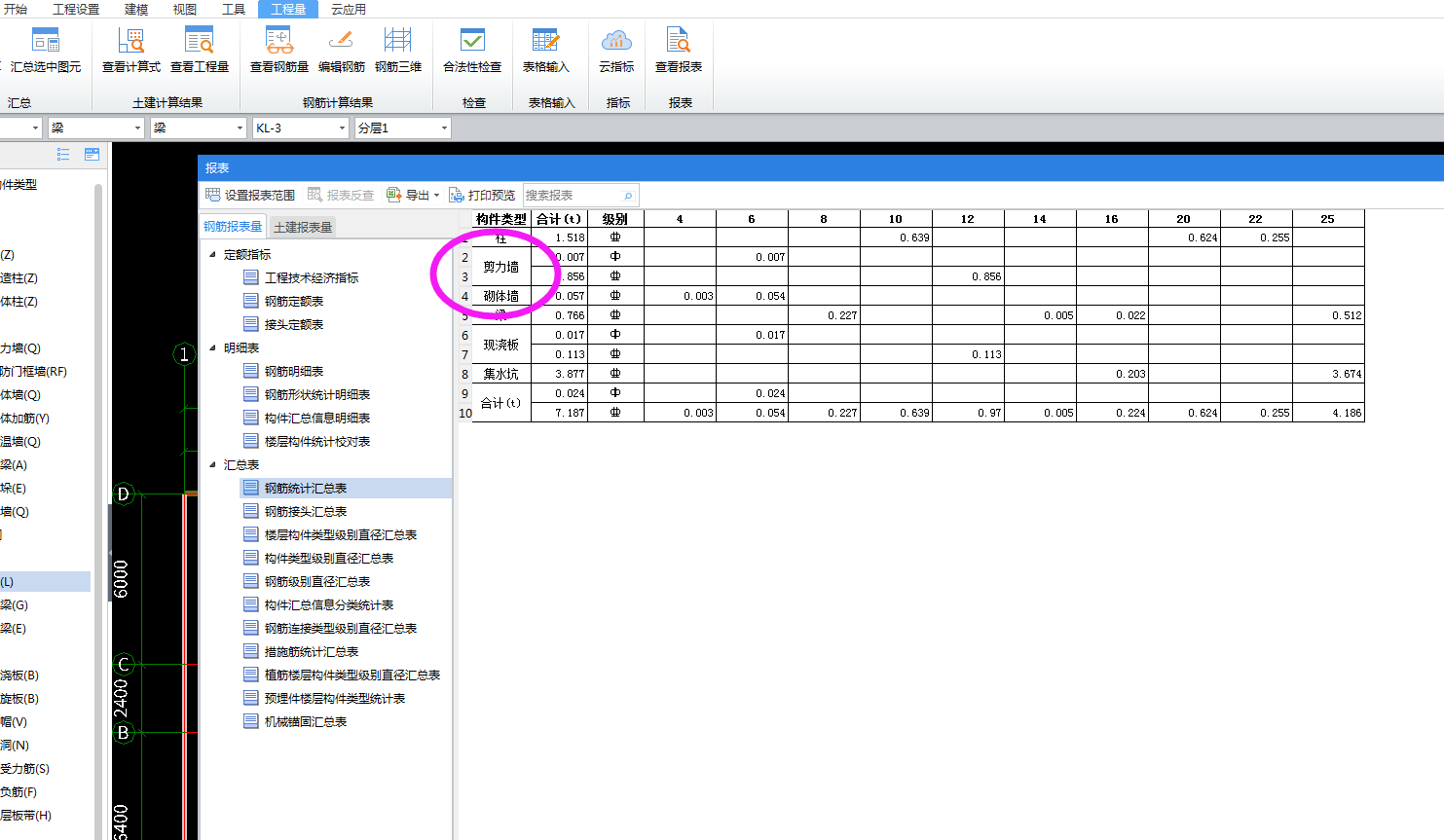Open 钢筋三维 view
Image resolution: width=1444 pixels, height=840 pixels.
tap(398, 51)
